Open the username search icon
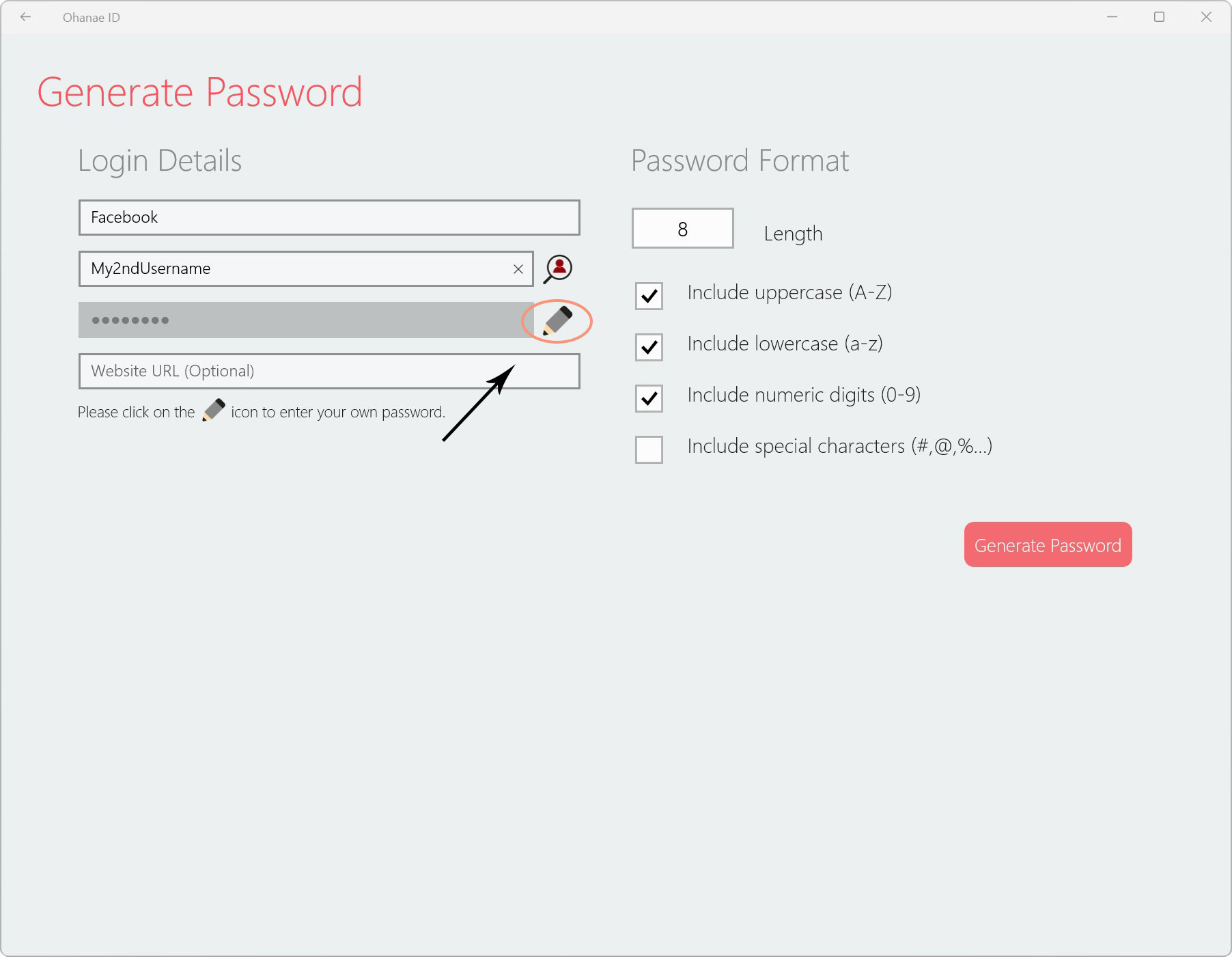The height and width of the screenshot is (957, 1232). tap(558, 268)
